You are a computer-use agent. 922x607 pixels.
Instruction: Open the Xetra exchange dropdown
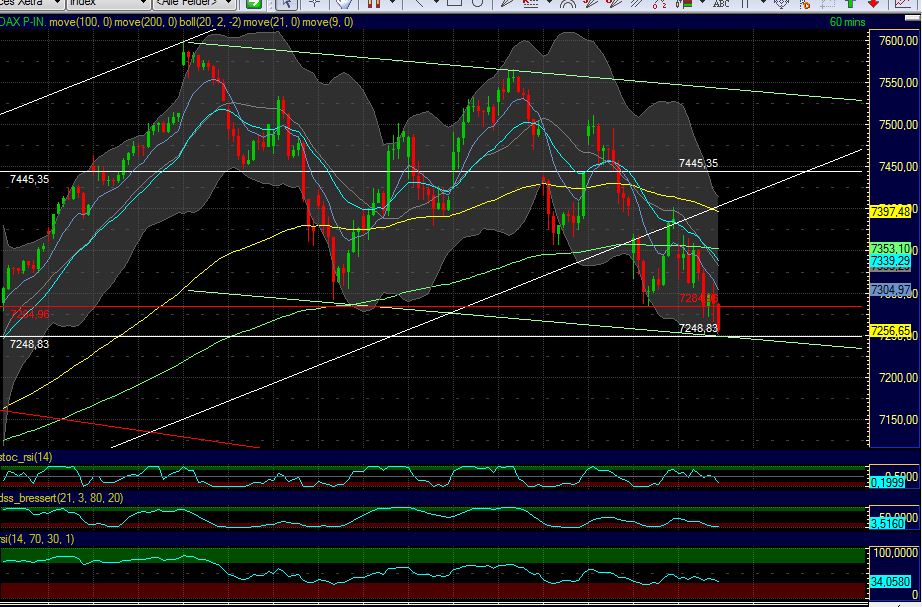pyautogui.click(x=31, y=4)
